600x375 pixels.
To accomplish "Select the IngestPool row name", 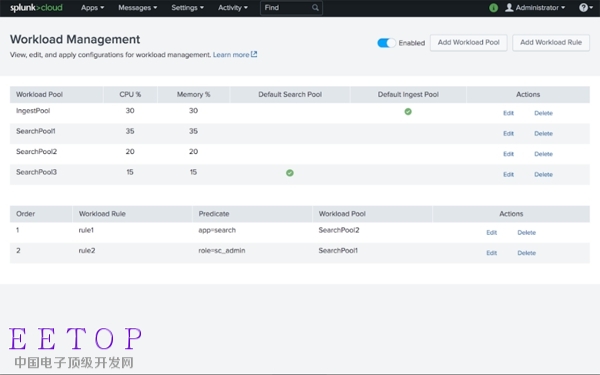I will coord(33,111).
